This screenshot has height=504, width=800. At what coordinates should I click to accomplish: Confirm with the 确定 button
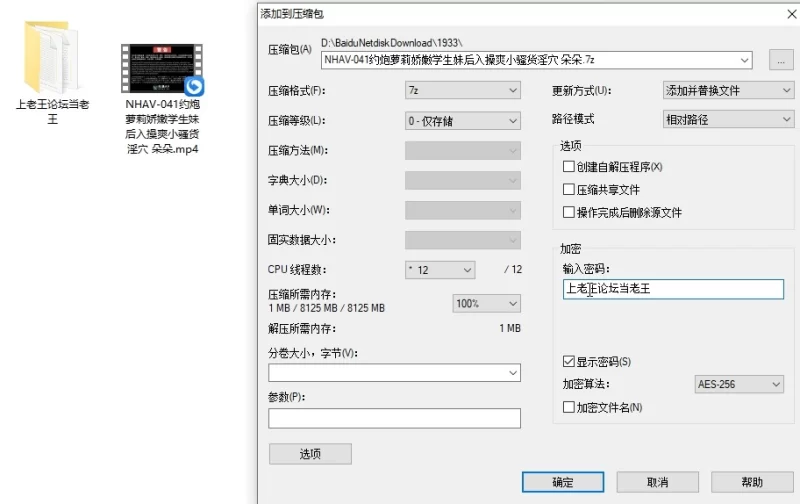click(x=563, y=482)
